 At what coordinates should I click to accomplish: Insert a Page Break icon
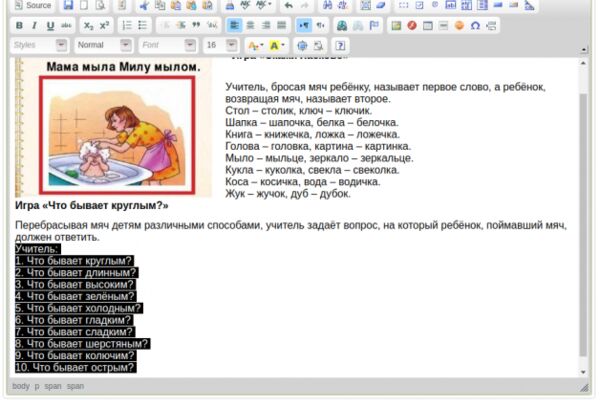click(x=491, y=26)
